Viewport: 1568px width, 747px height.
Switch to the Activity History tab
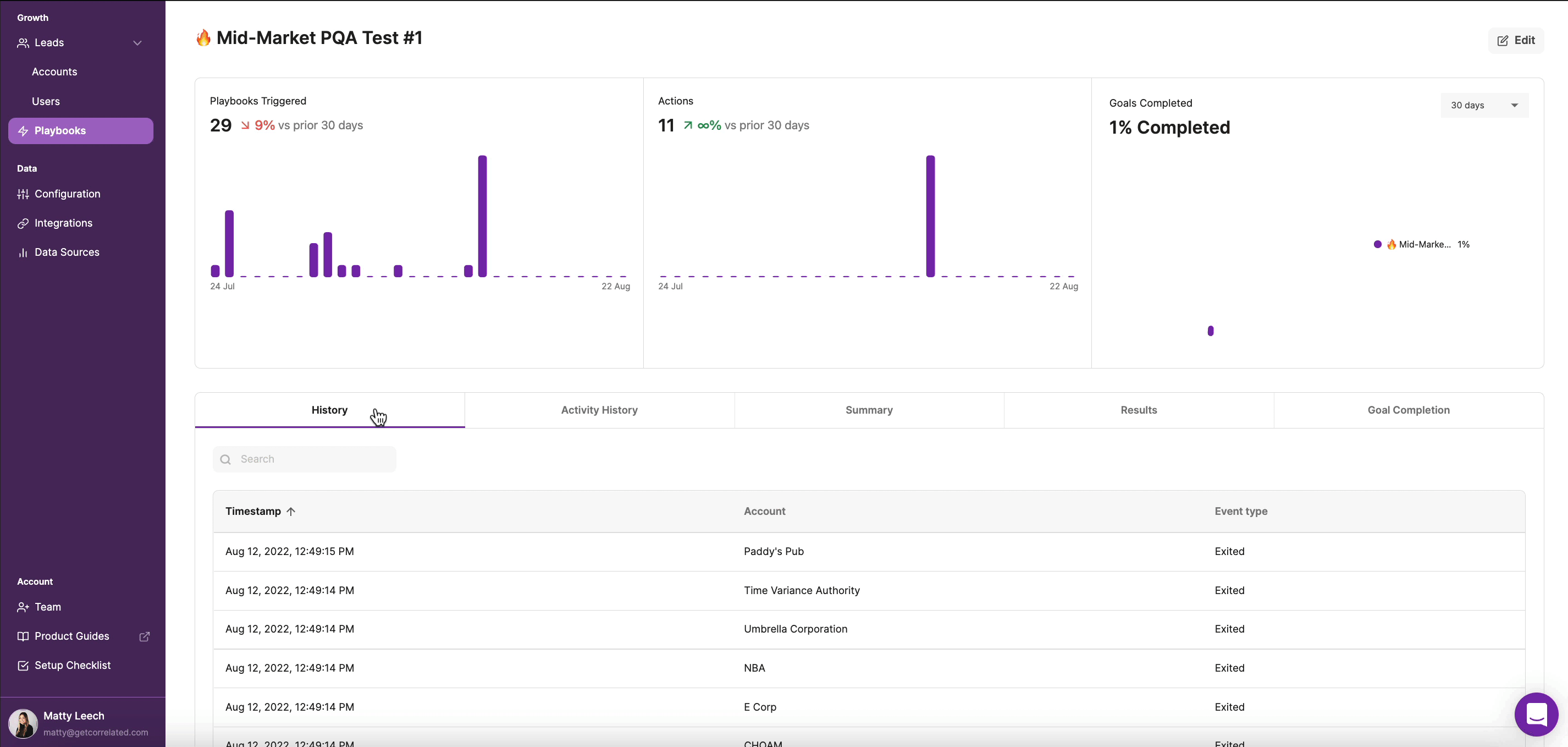(600, 410)
